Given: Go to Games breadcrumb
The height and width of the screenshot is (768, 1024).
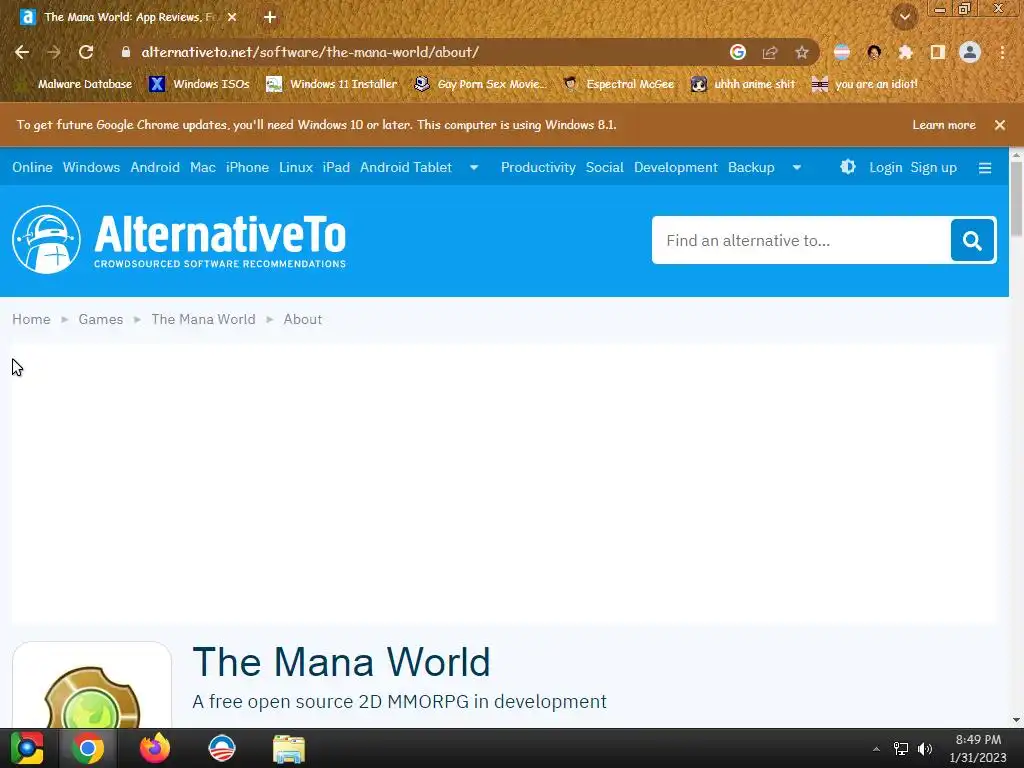Looking at the screenshot, I should click(101, 319).
